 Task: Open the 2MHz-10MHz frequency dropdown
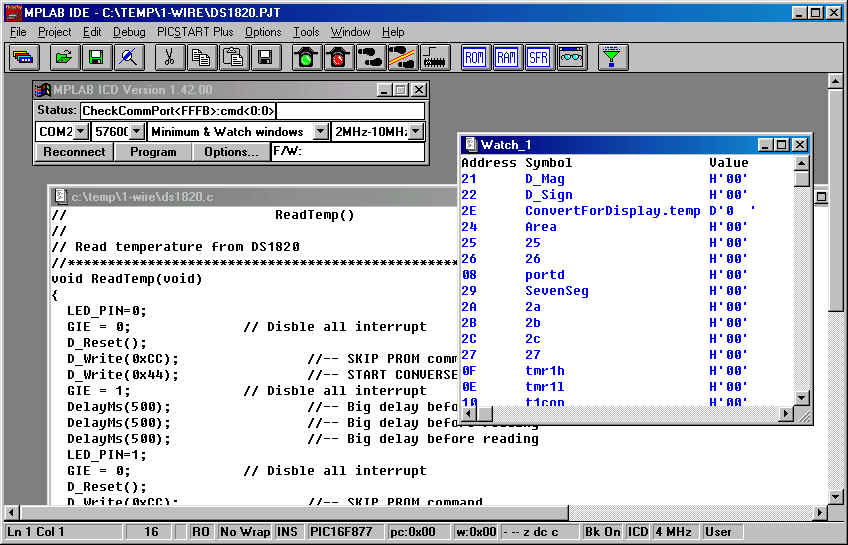pyautogui.click(x=416, y=131)
